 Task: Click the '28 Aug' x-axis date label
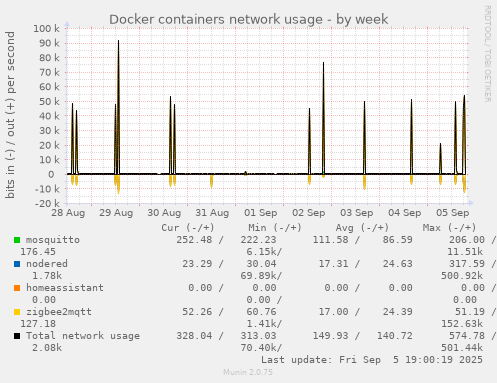pyautogui.click(x=68, y=213)
